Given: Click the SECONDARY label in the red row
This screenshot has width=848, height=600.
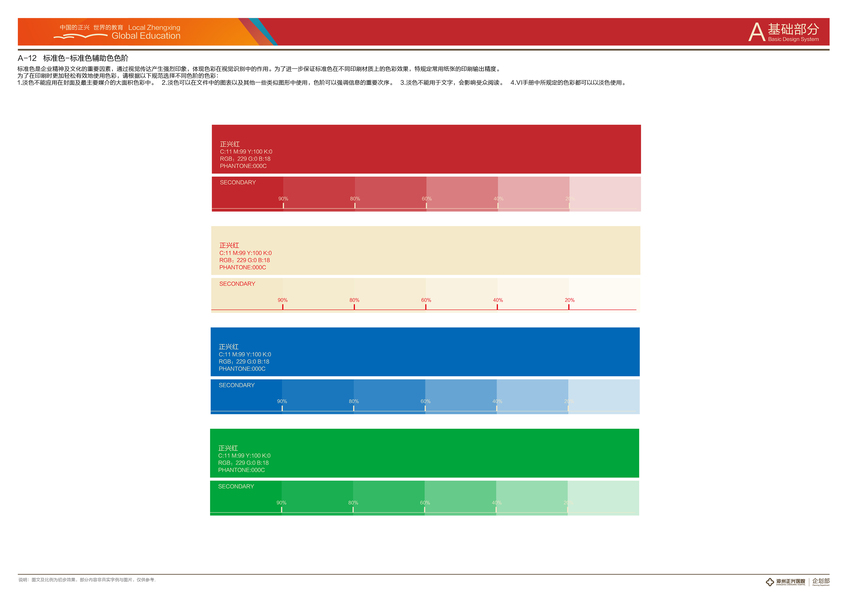Looking at the screenshot, I should 237,182.
